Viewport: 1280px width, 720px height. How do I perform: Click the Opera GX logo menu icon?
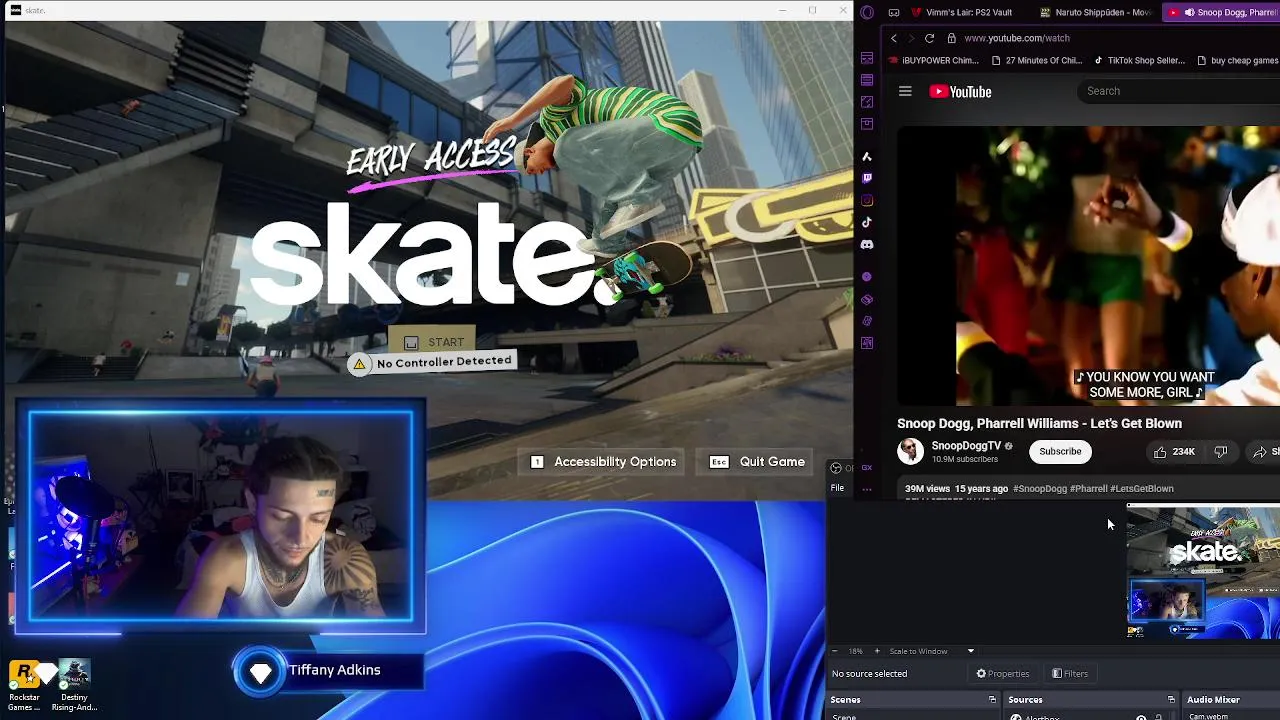click(x=867, y=12)
